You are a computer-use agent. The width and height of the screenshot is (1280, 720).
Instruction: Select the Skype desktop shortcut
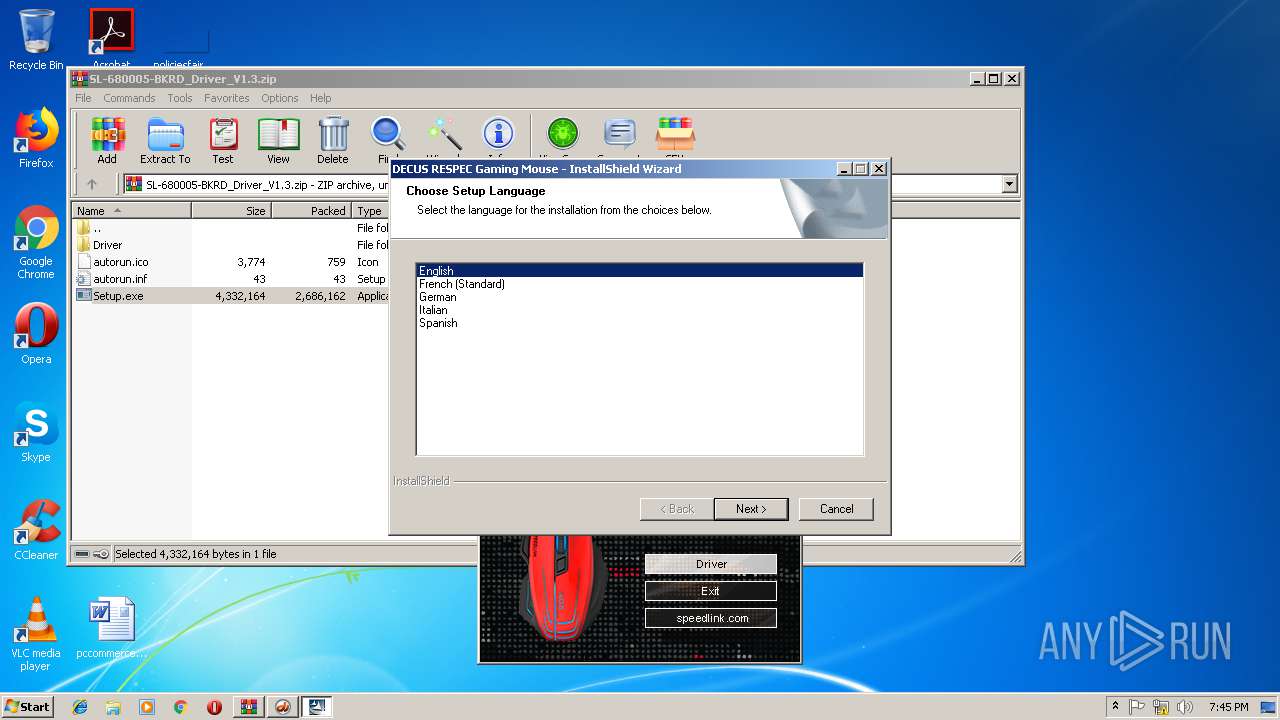click(36, 432)
